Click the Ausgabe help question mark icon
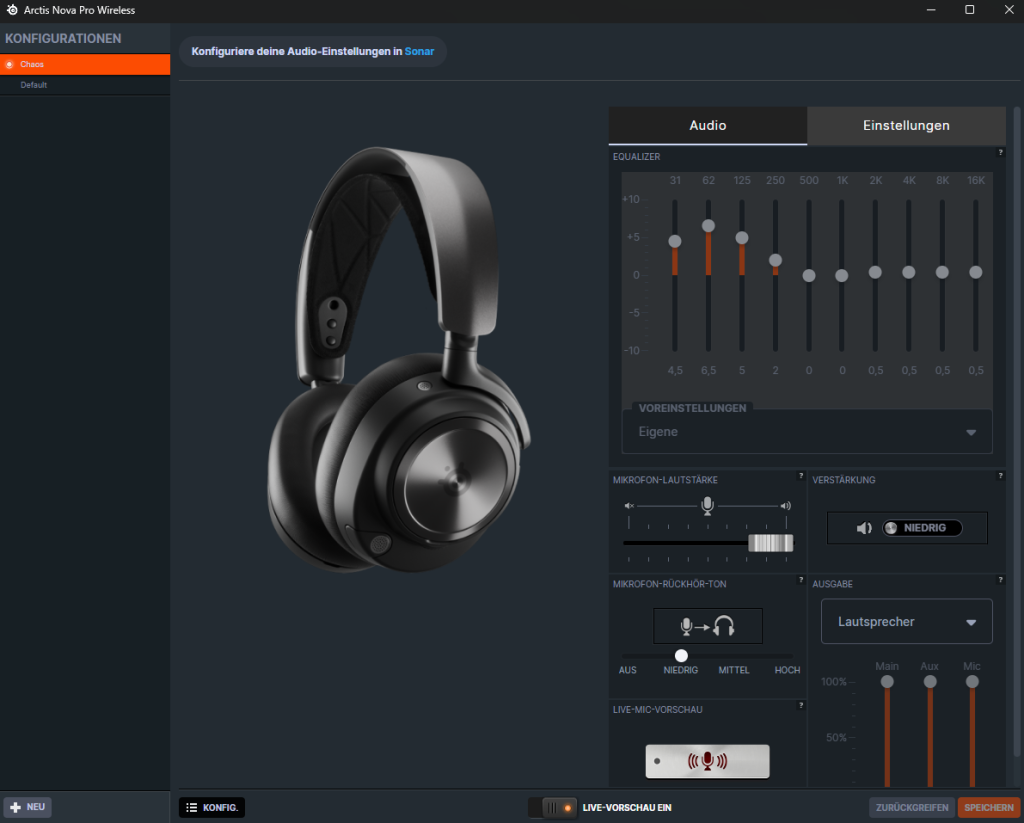Viewport: 1024px width, 823px height. click(1000, 580)
